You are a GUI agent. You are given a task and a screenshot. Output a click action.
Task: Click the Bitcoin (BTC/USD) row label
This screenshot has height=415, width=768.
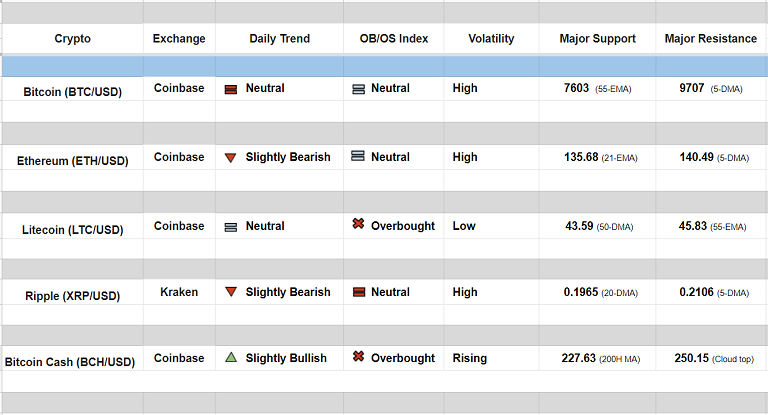pyautogui.click(x=72, y=92)
